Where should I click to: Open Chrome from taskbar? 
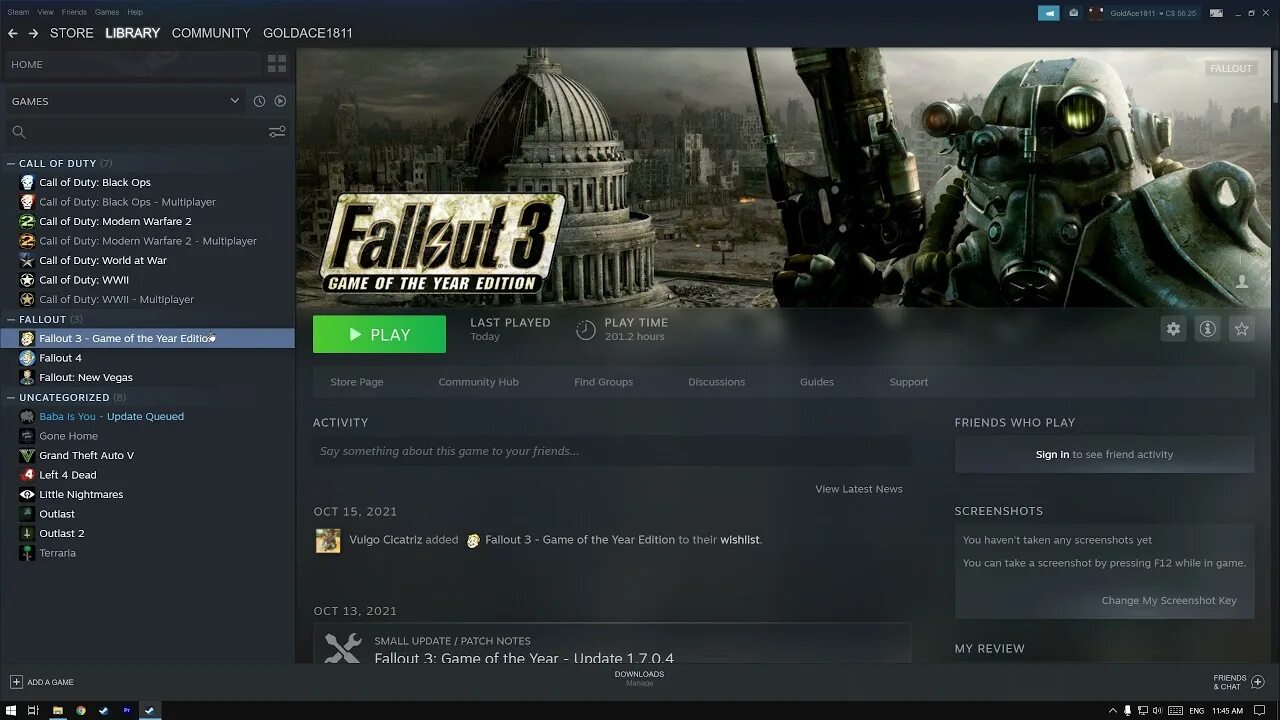(x=81, y=710)
